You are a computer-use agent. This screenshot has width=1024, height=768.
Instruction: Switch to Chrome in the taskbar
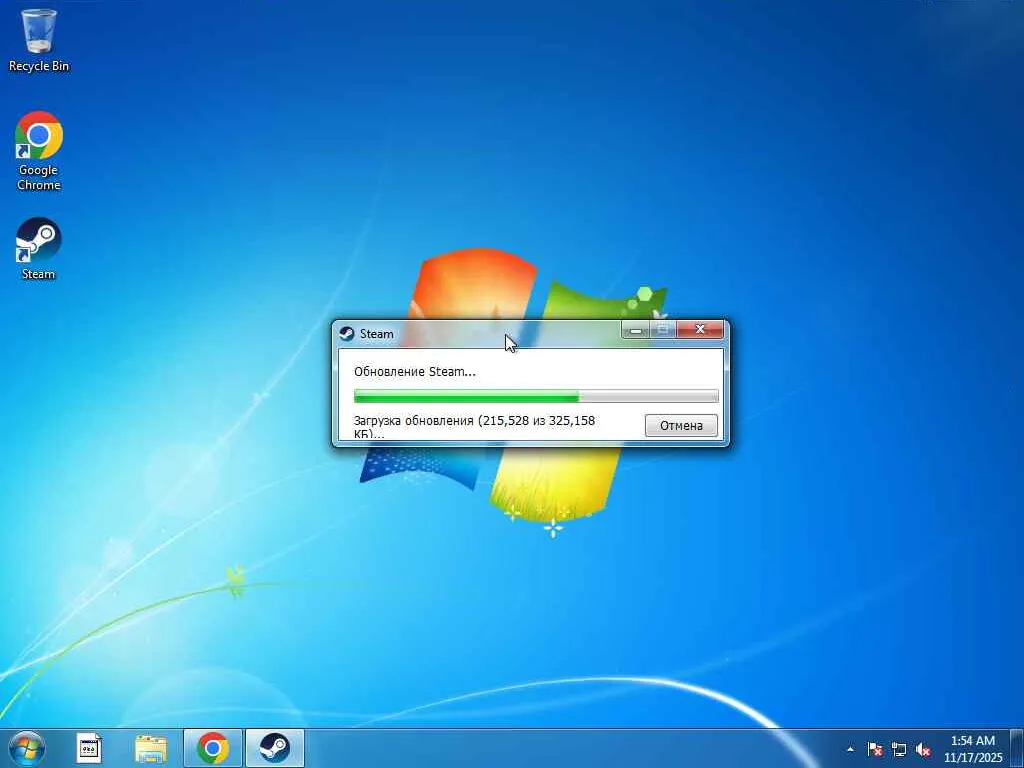(x=213, y=748)
